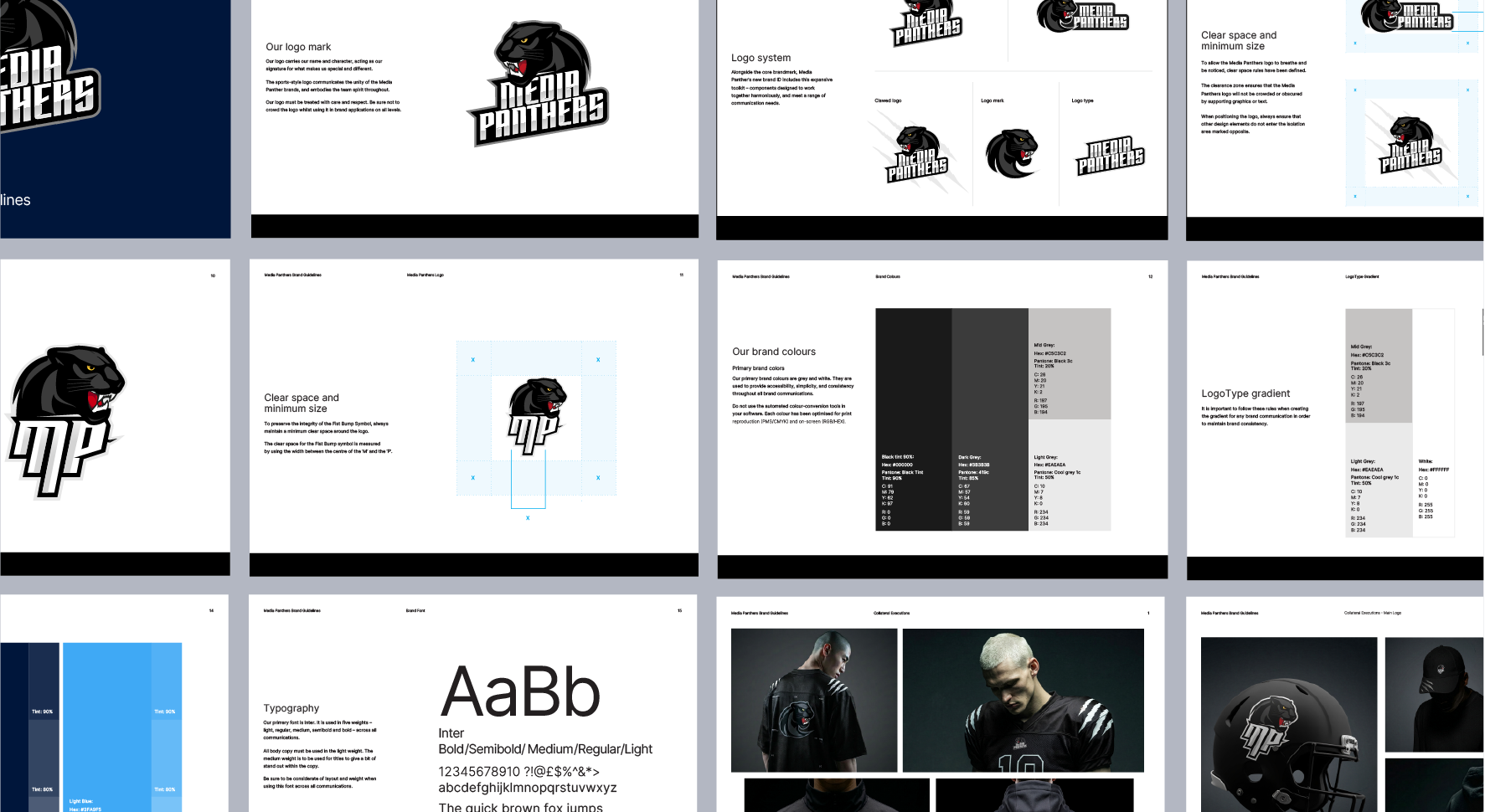Screen dimensions: 1485x812
Task: Select the "abcdefghijklmnopqrstuvwxyz" specimen line
Action: coord(528,788)
